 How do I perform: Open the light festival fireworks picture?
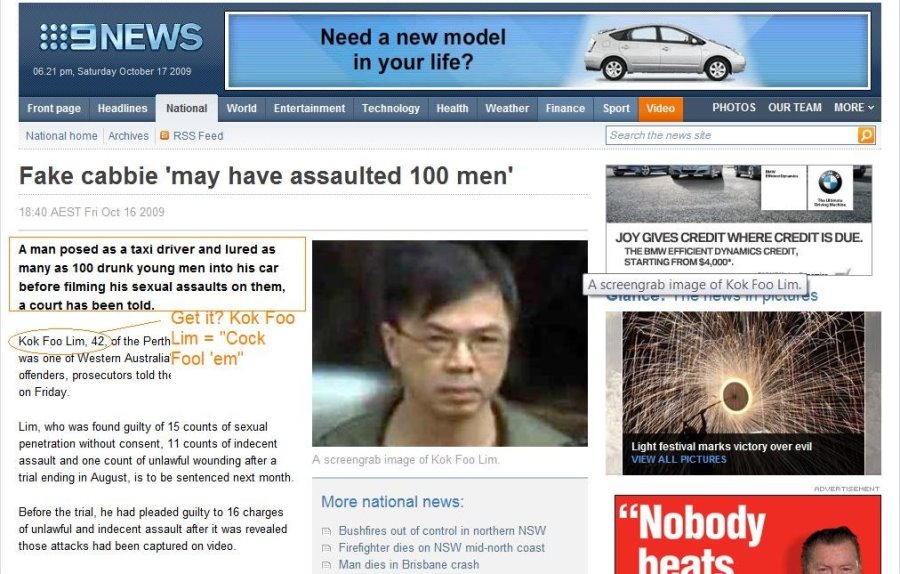click(743, 393)
